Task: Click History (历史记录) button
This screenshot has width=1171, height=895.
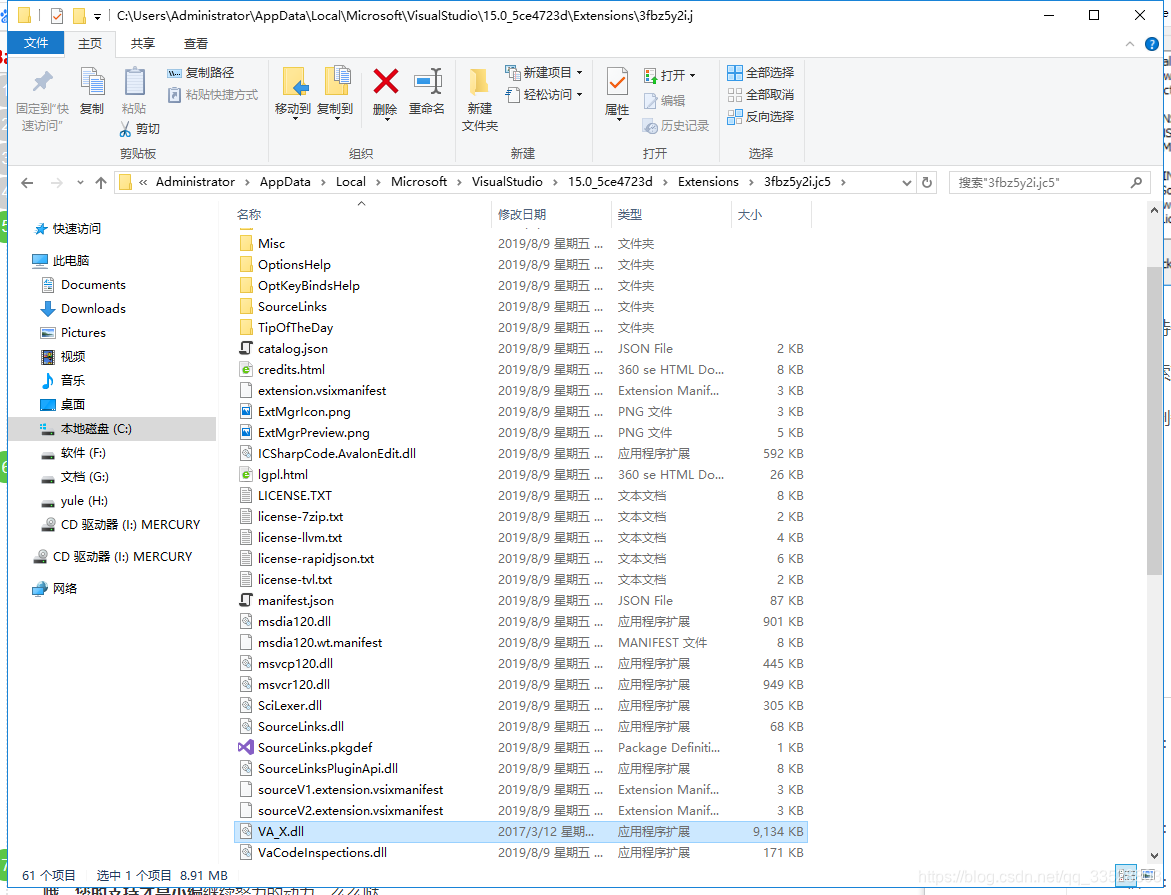Action: pyautogui.click(x=675, y=126)
